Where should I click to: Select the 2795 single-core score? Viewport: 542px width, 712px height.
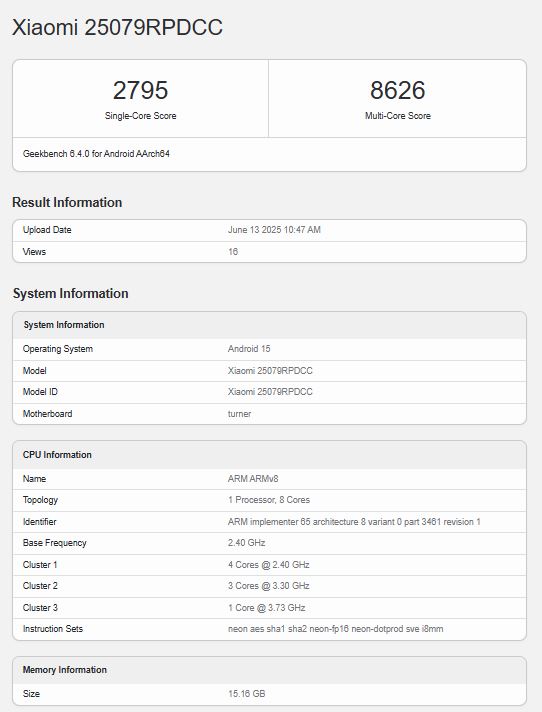pyautogui.click(x=140, y=90)
